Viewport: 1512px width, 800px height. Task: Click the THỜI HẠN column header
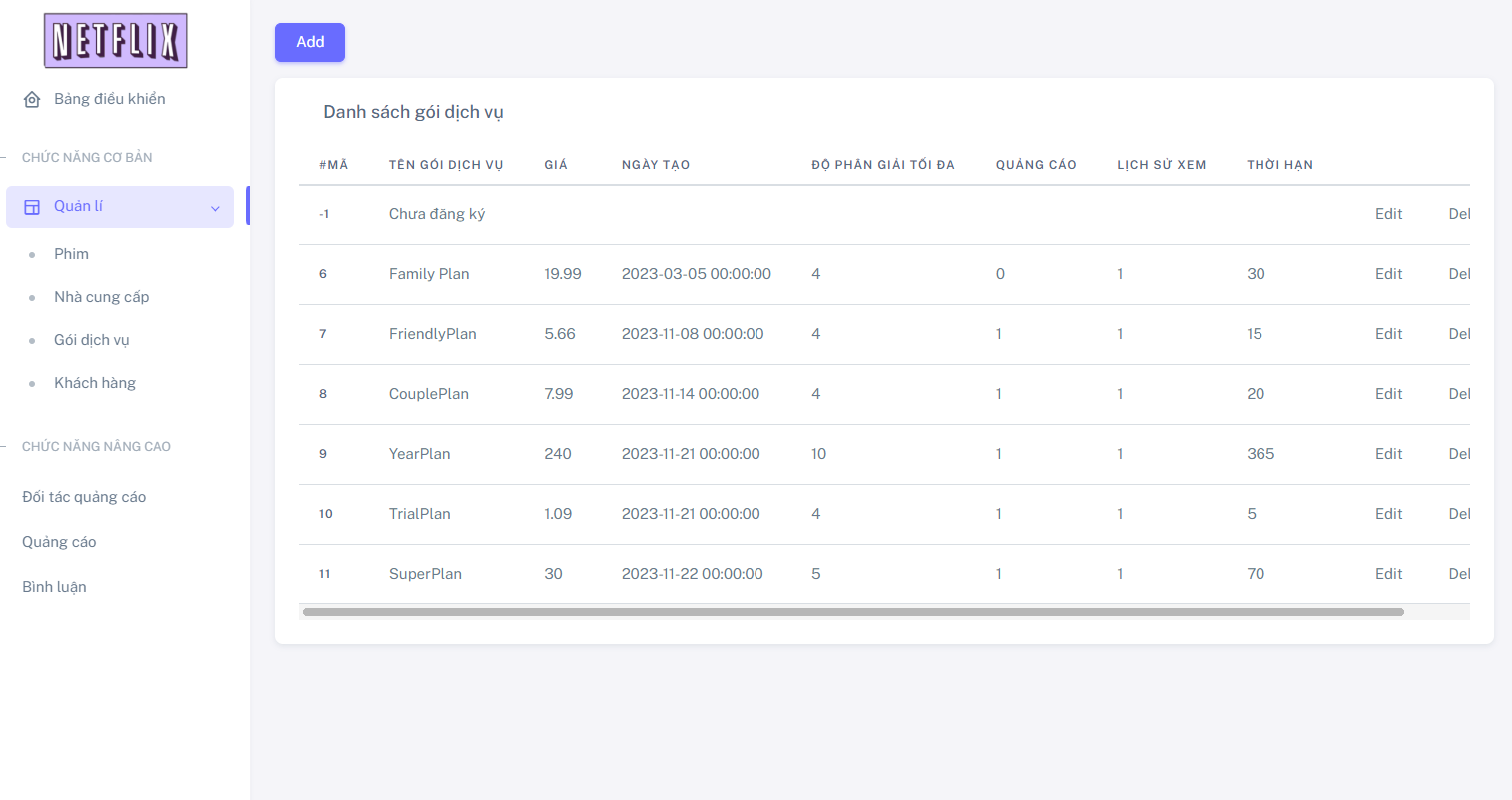[x=1279, y=165]
